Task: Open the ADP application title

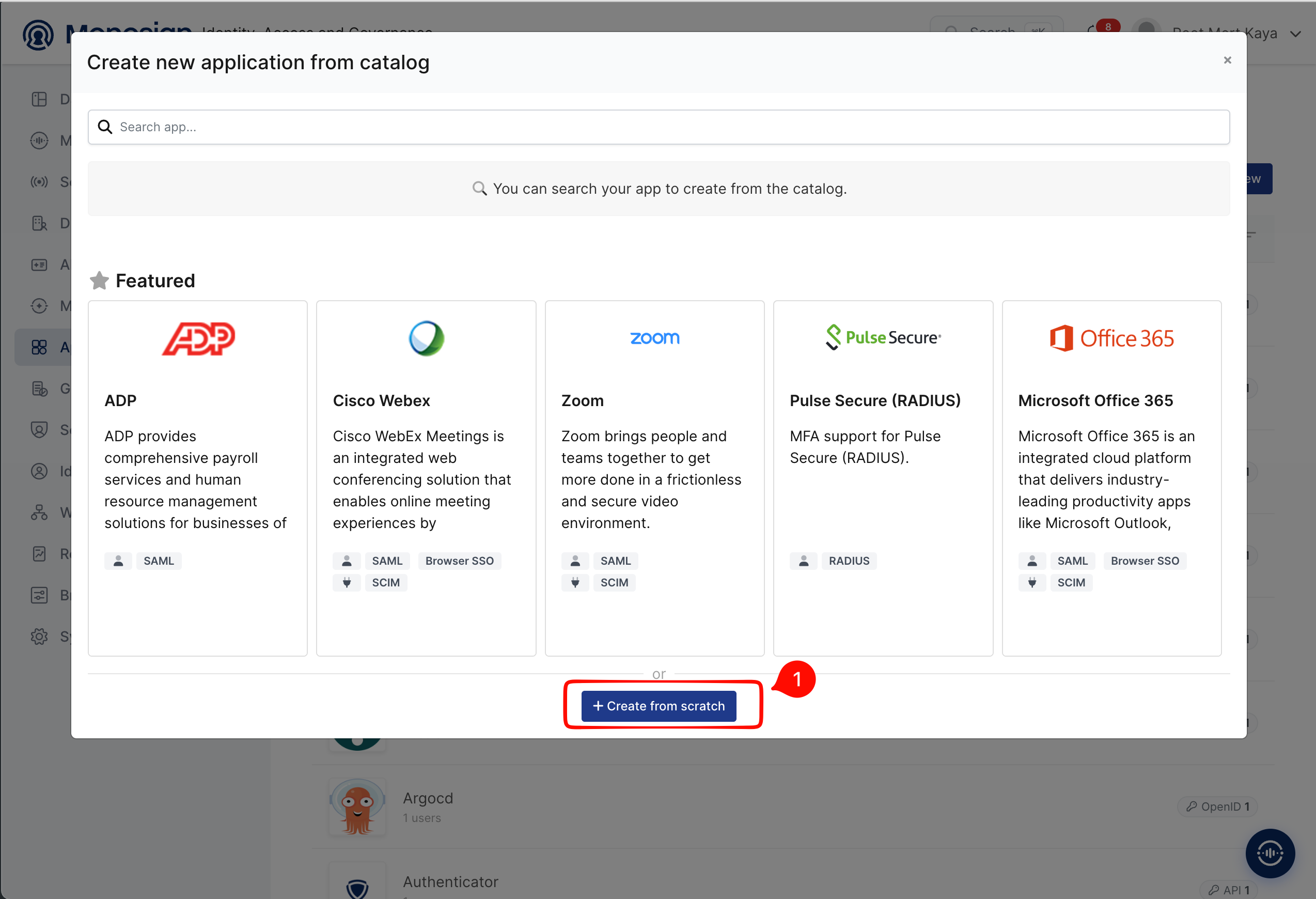Action: 121,400
